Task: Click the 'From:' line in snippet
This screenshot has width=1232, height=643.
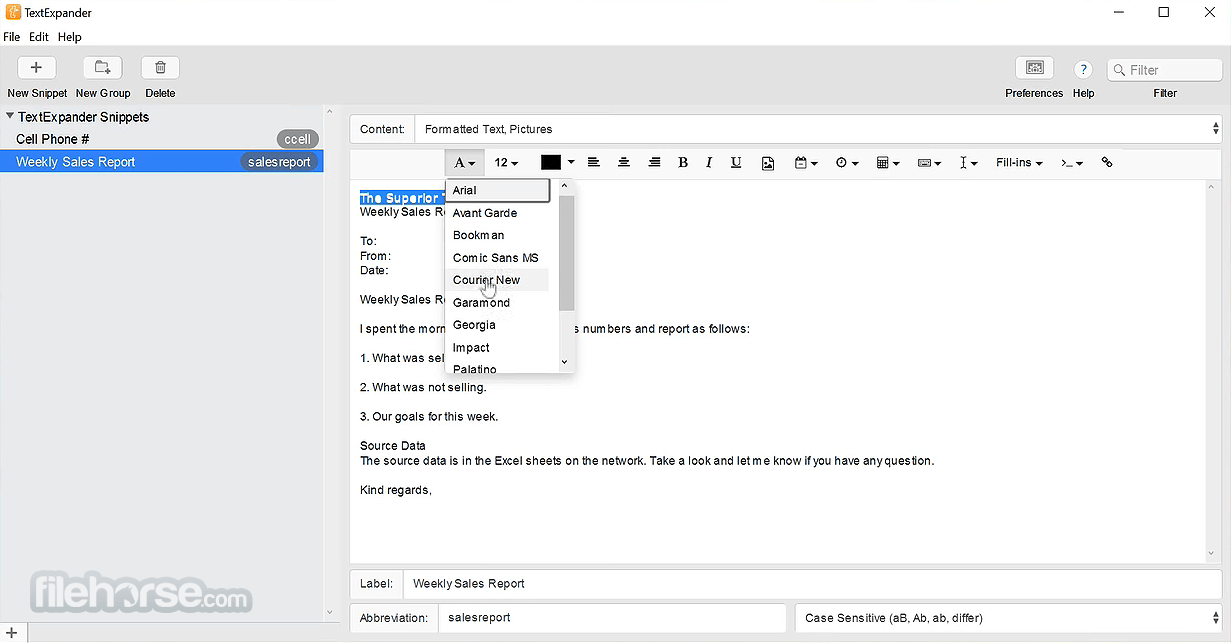Action: (375, 256)
